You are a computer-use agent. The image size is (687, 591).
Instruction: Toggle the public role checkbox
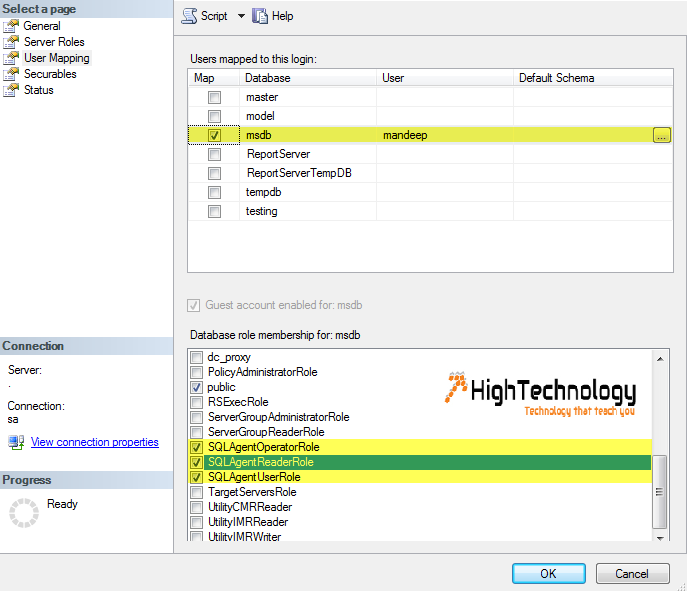pos(196,387)
